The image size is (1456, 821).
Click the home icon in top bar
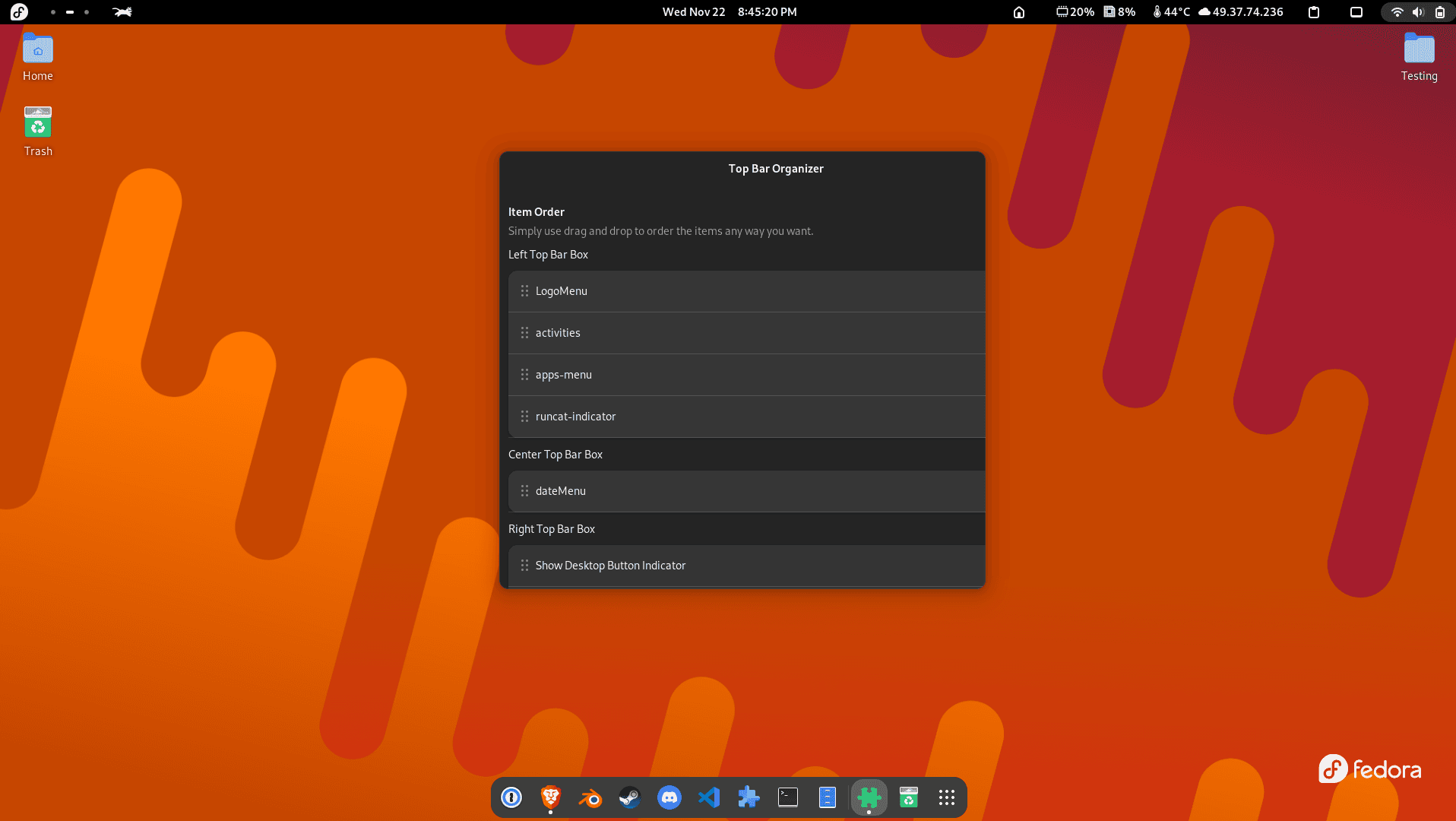tap(1019, 12)
